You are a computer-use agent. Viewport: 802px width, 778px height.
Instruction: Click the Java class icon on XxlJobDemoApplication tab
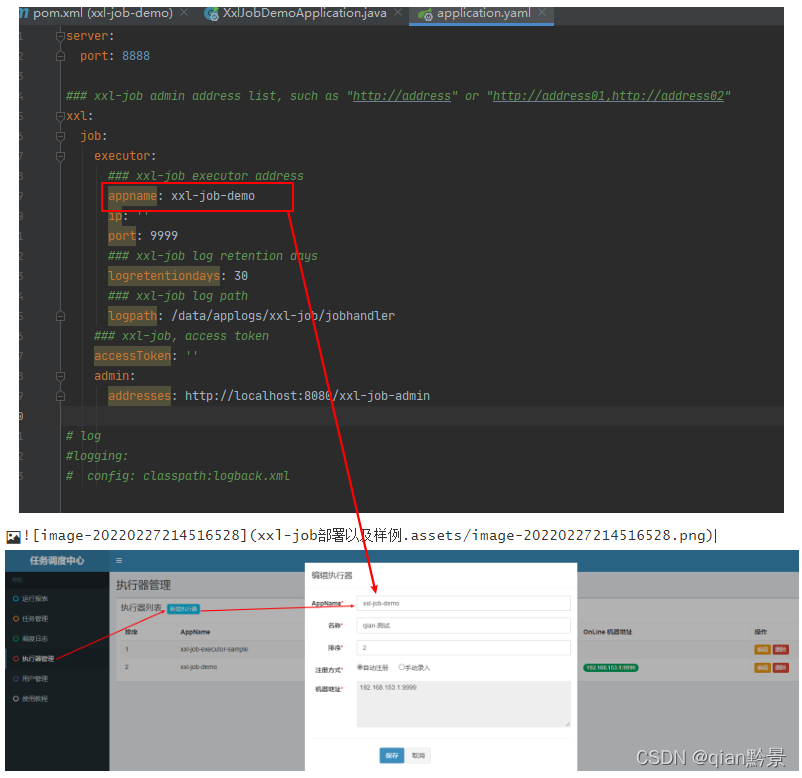coord(211,14)
